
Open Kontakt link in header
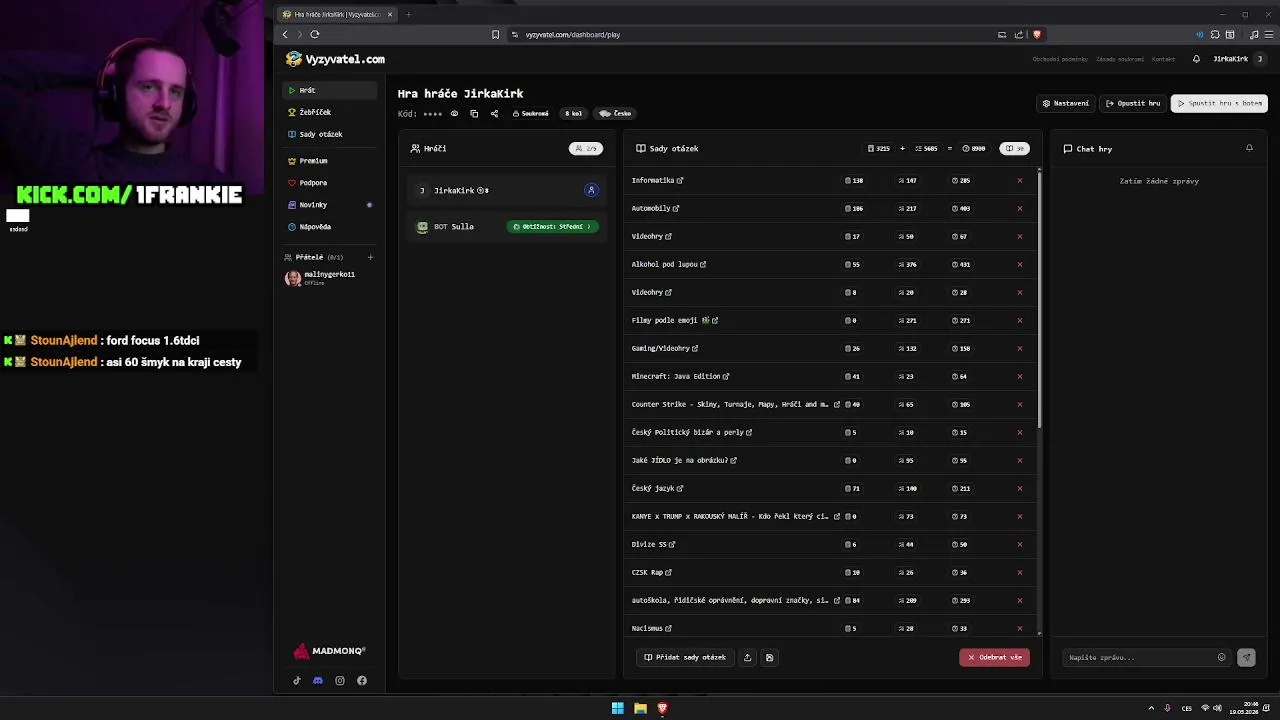click(x=1163, y=59)
